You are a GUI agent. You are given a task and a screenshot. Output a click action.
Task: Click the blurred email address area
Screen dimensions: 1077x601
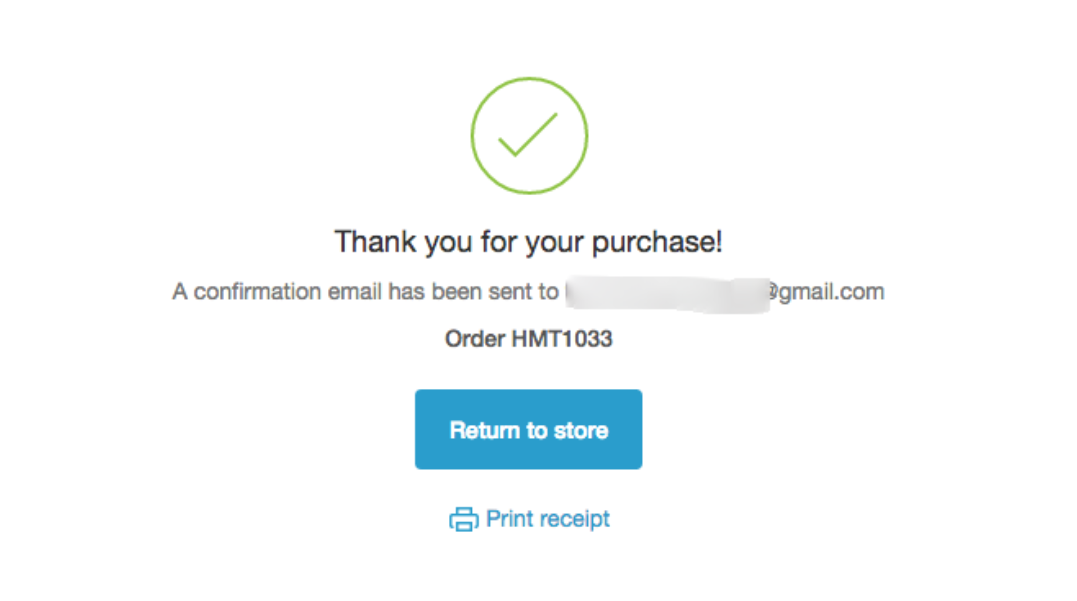pyautogui.click(x=668, y=294)
